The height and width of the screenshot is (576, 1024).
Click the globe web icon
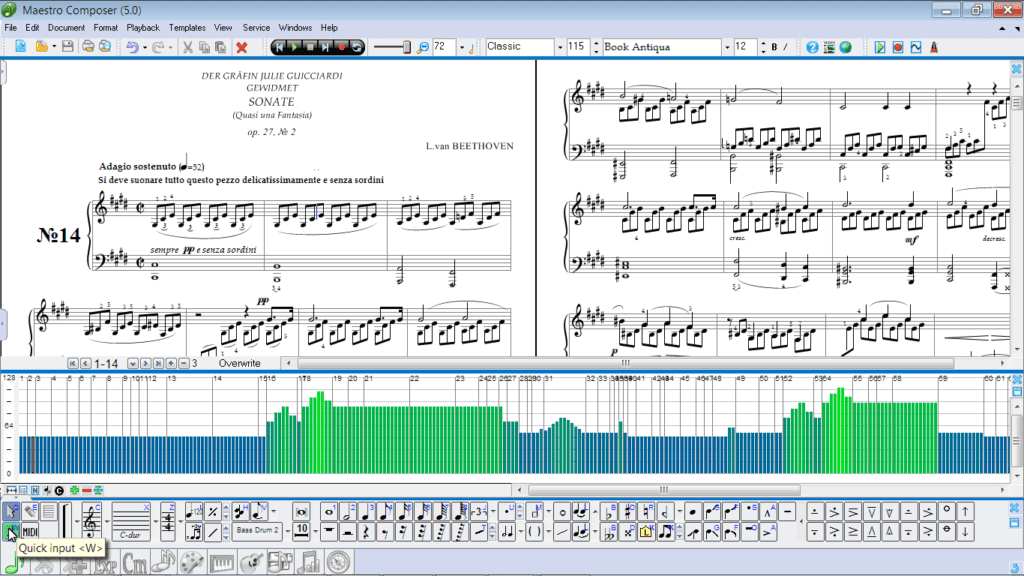[x=846, y=47]
